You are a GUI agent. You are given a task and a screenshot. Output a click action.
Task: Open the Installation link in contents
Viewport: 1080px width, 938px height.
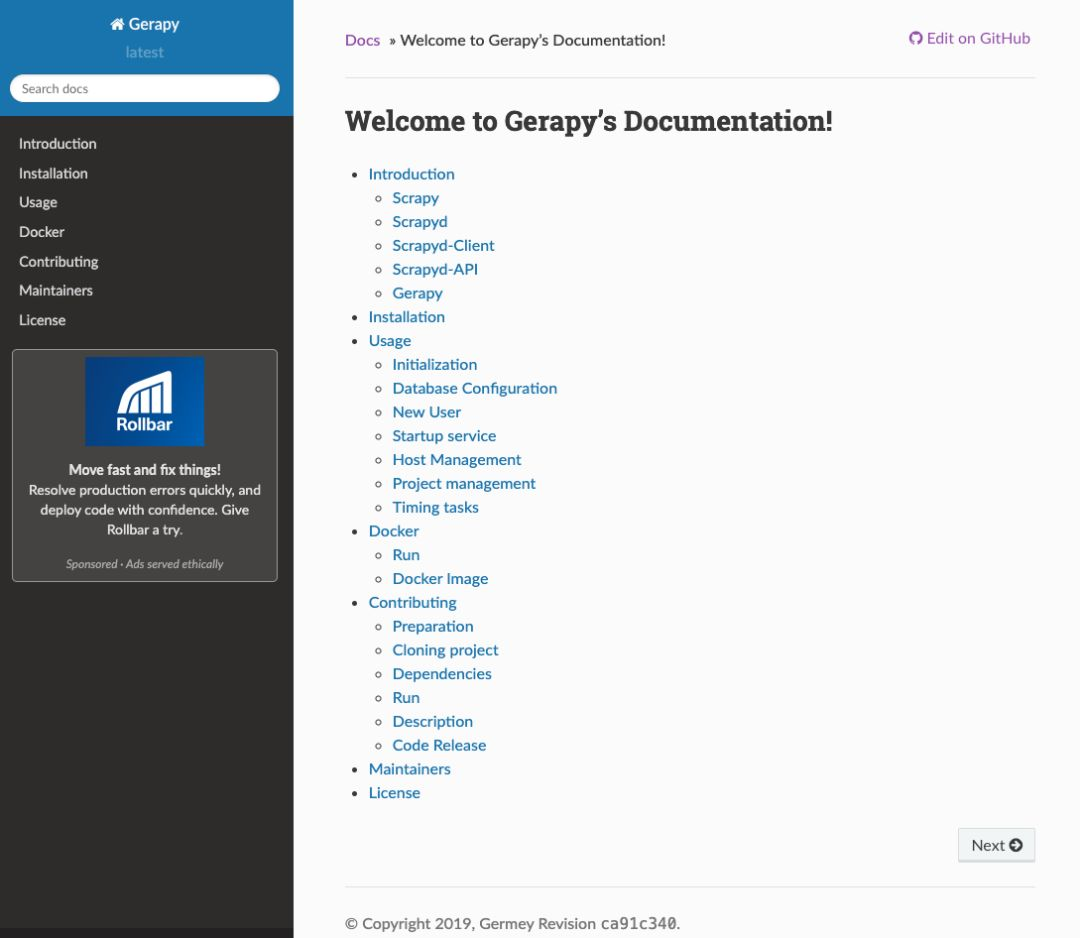[406, 317]
